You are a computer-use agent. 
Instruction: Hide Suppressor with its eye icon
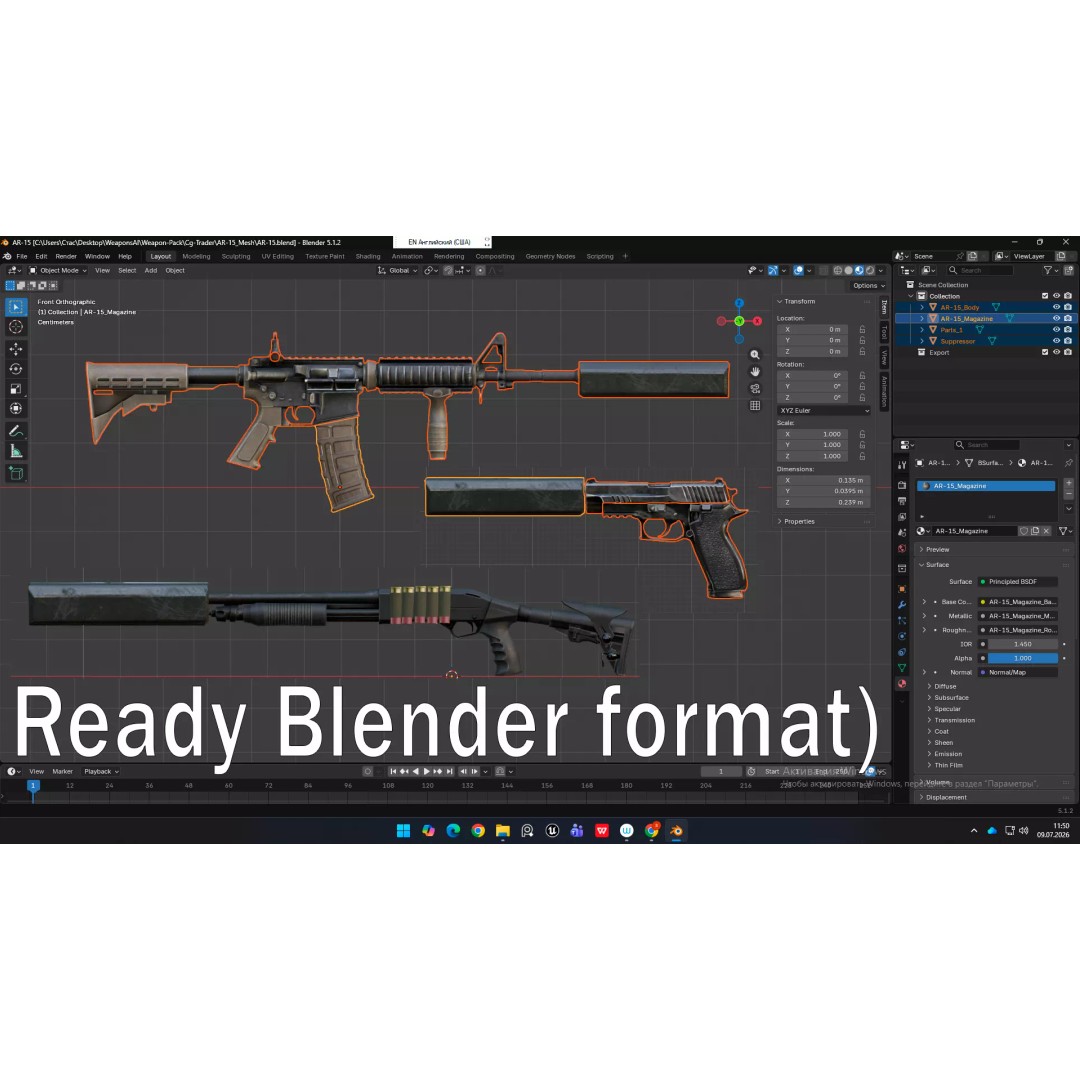tap(1056, 341)
